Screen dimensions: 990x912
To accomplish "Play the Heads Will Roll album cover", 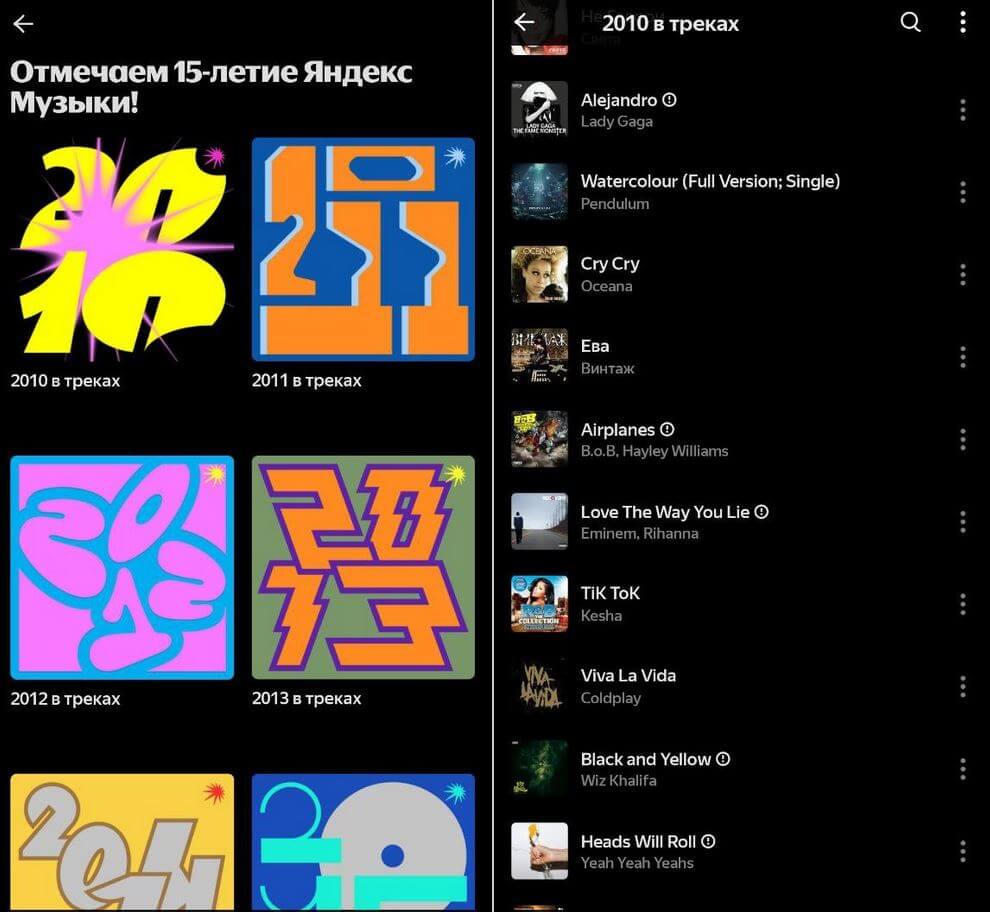I will coord(539,851).
